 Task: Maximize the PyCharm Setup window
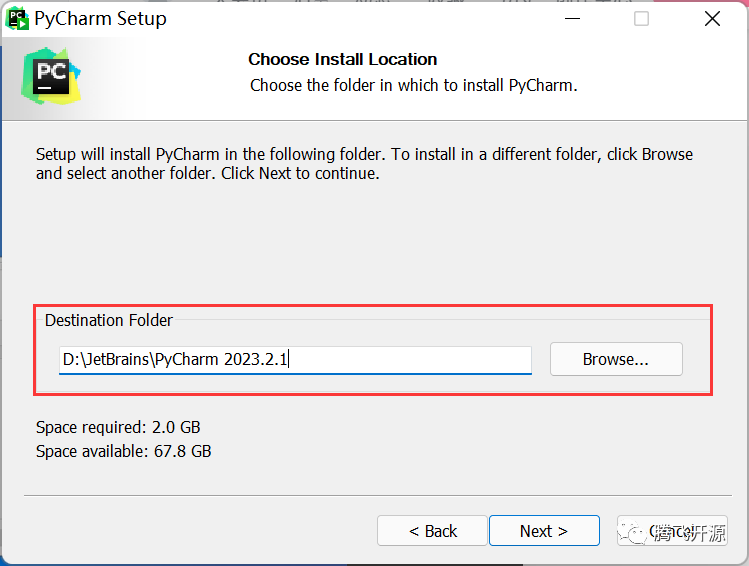click(x=641, y=18)
